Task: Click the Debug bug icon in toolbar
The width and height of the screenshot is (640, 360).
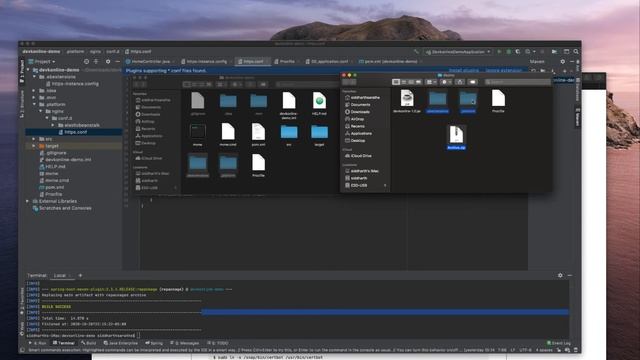Action: 509,52
